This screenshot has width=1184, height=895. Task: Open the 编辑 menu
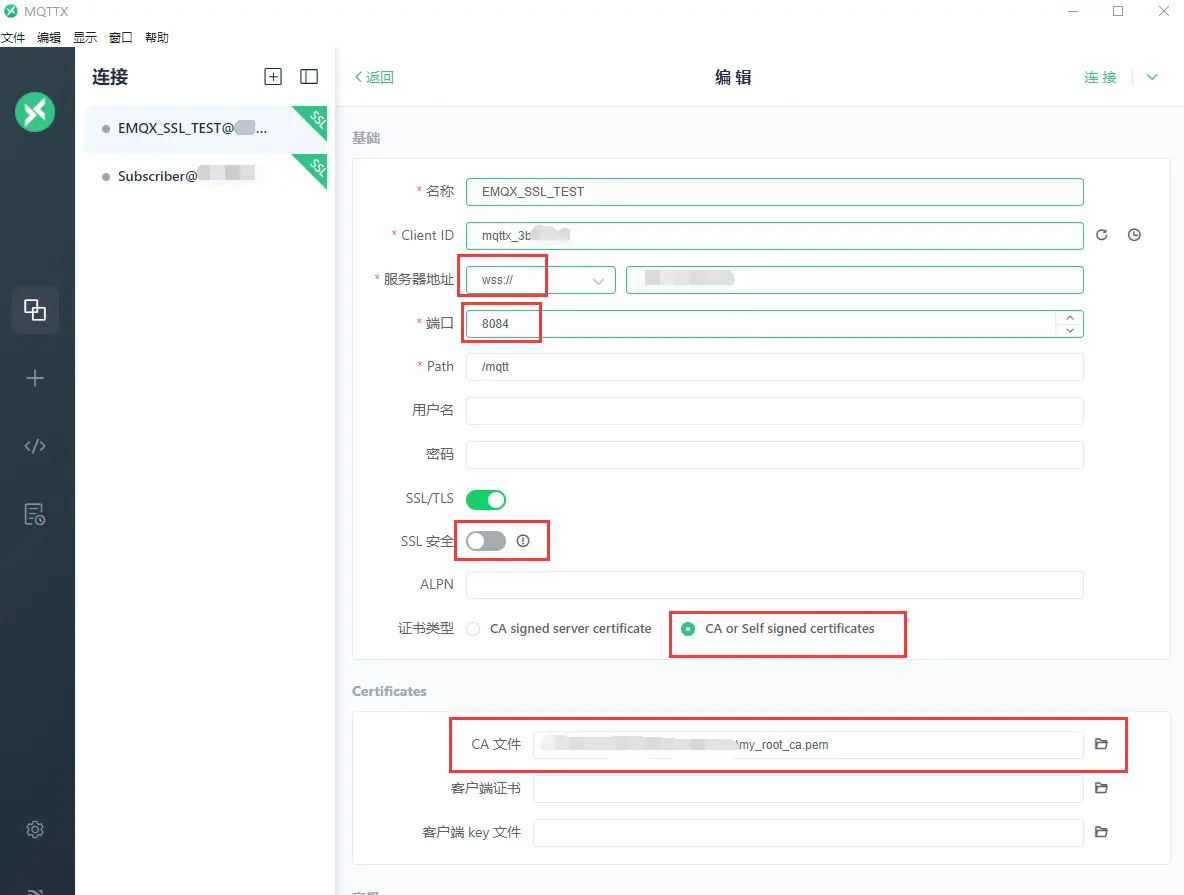pos(49,38)
